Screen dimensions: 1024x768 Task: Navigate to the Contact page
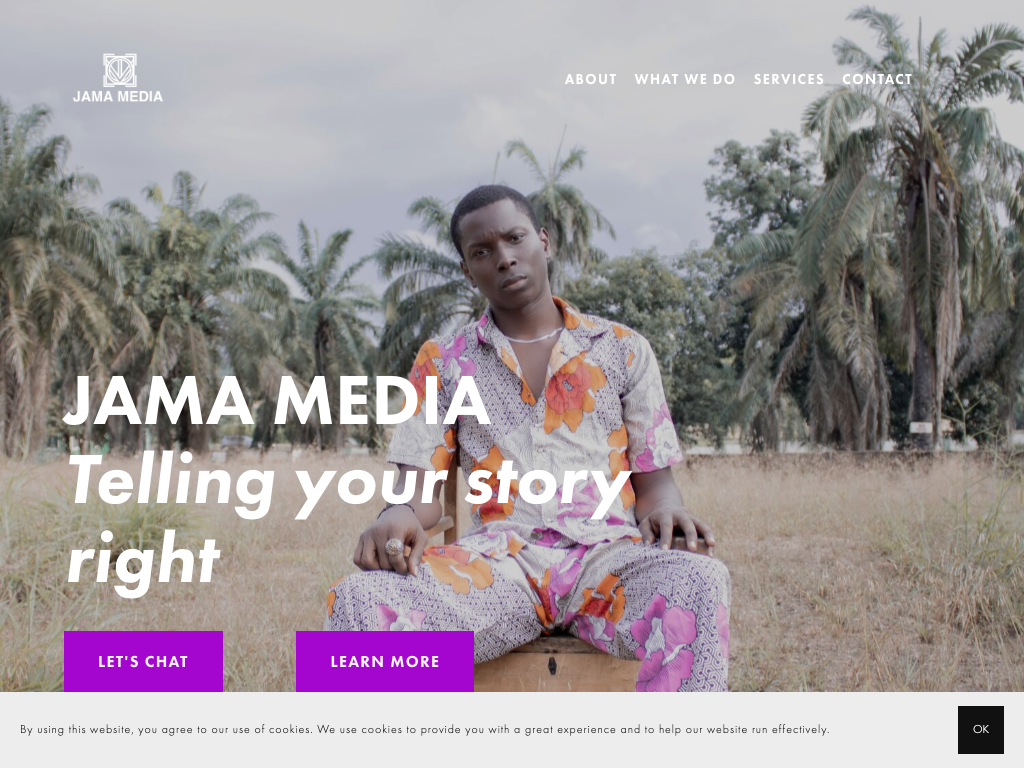click(877, 79)
